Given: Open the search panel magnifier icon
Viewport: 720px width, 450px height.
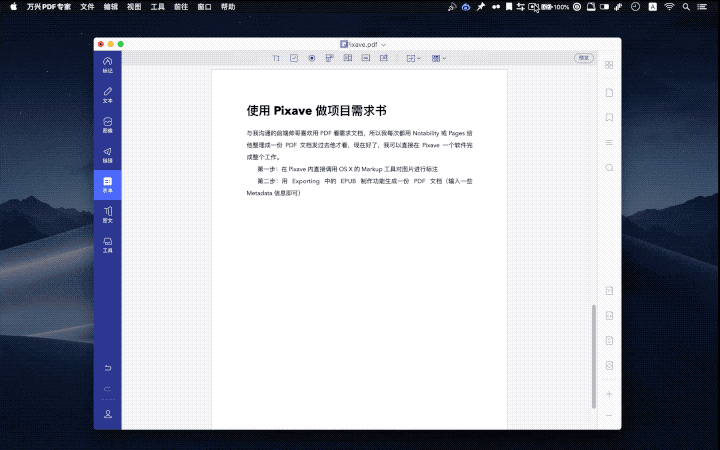Looking at the screenshot, I should tap(609, 168).
